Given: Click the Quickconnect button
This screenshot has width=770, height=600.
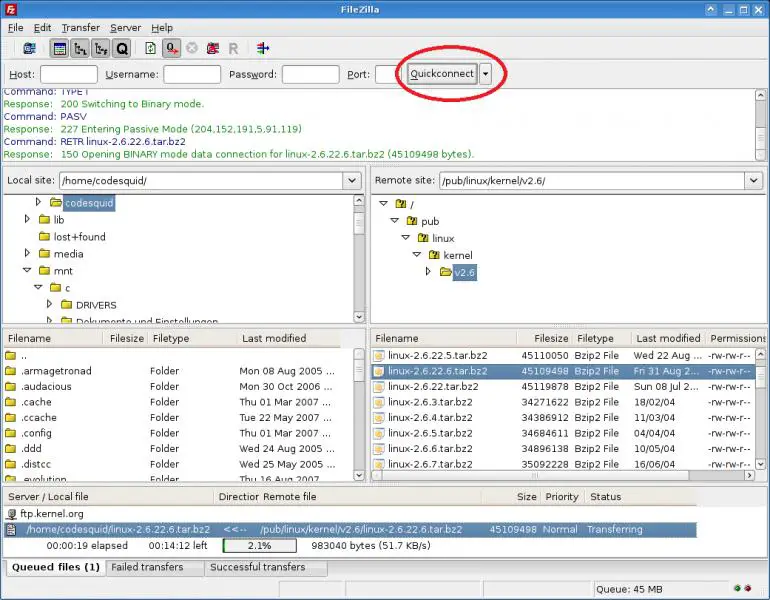Looking at the screenshot, I should point(442,74).
